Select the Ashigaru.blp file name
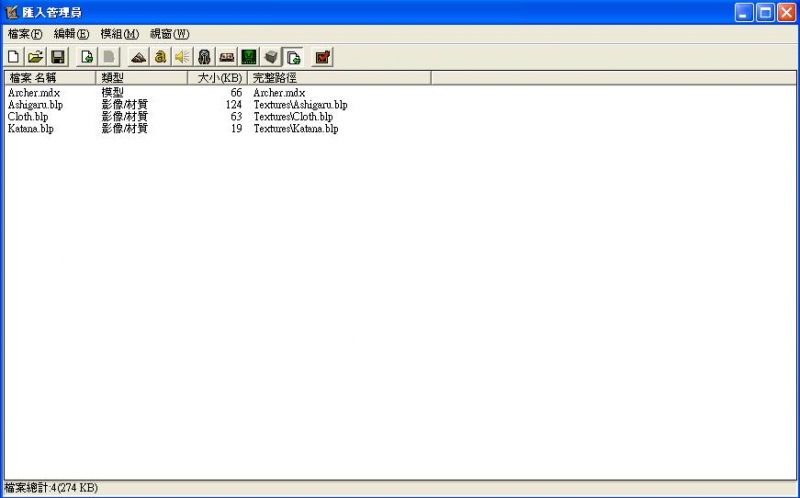 (35, 105)
